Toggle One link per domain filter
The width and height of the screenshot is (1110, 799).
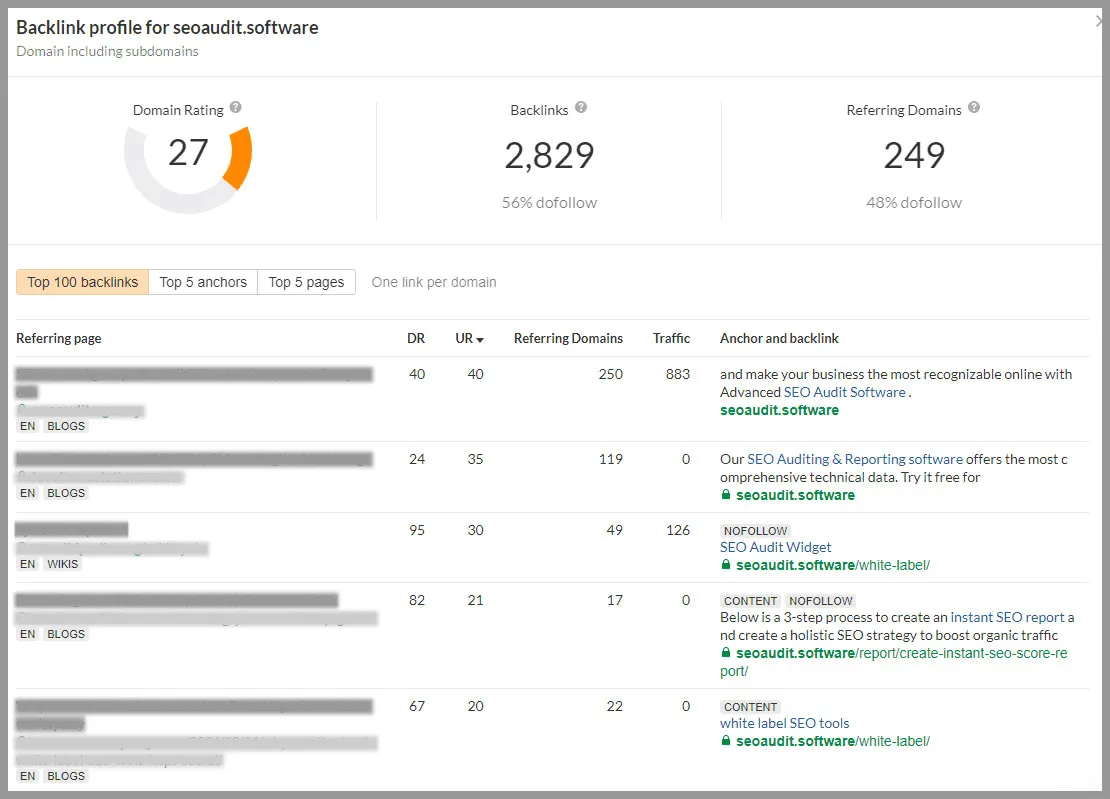(x=434, y=282)
